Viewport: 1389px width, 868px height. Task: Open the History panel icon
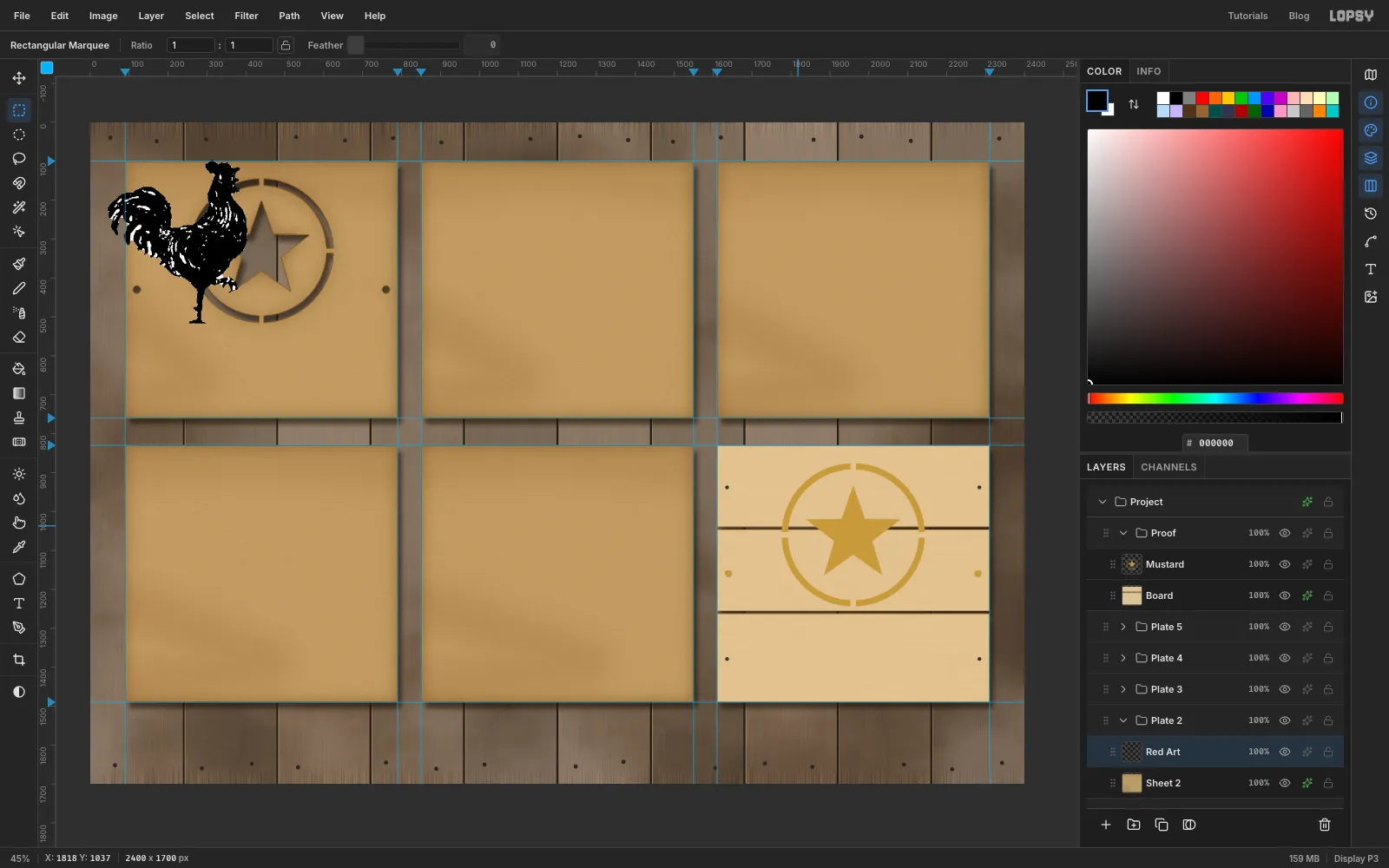[x=1371, y=214]
